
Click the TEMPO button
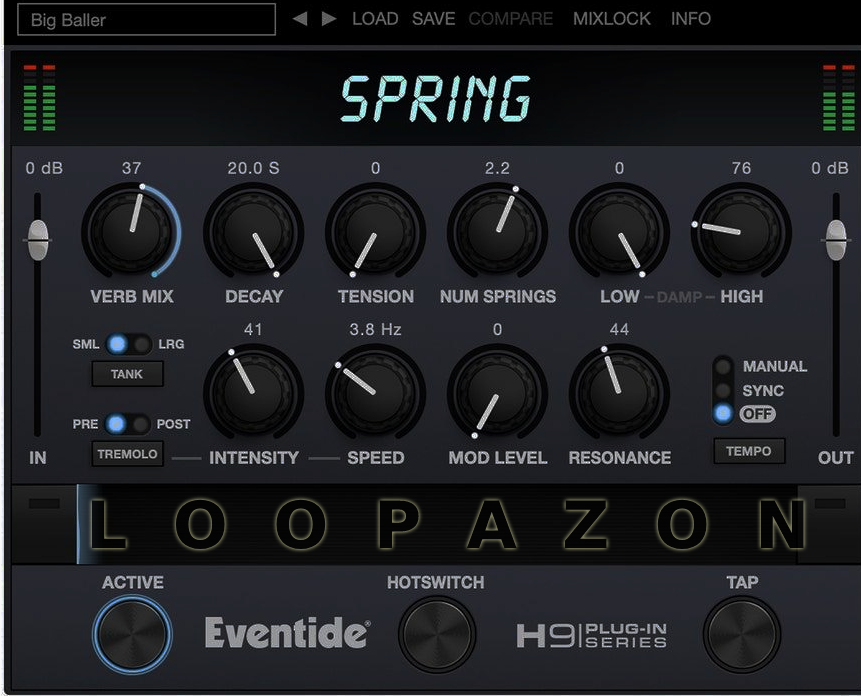(x=749, y=451)
